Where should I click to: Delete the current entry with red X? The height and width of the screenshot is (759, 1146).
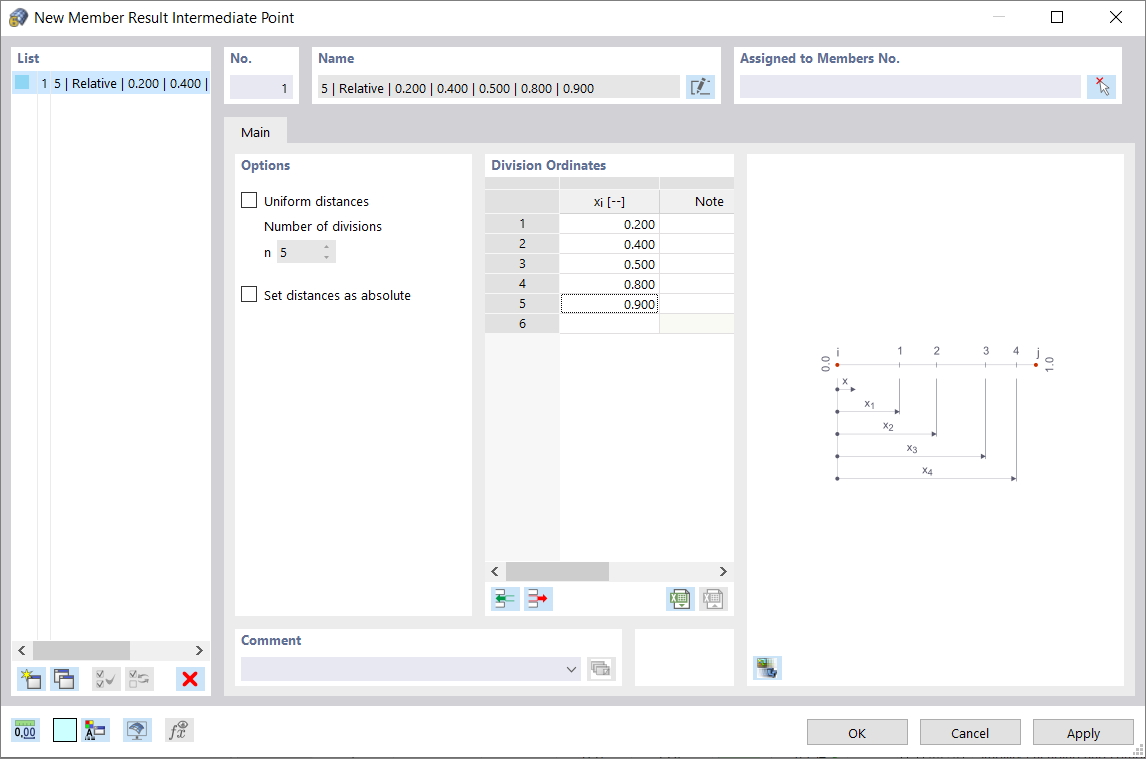pyautogui.click(x=190, y=679)
